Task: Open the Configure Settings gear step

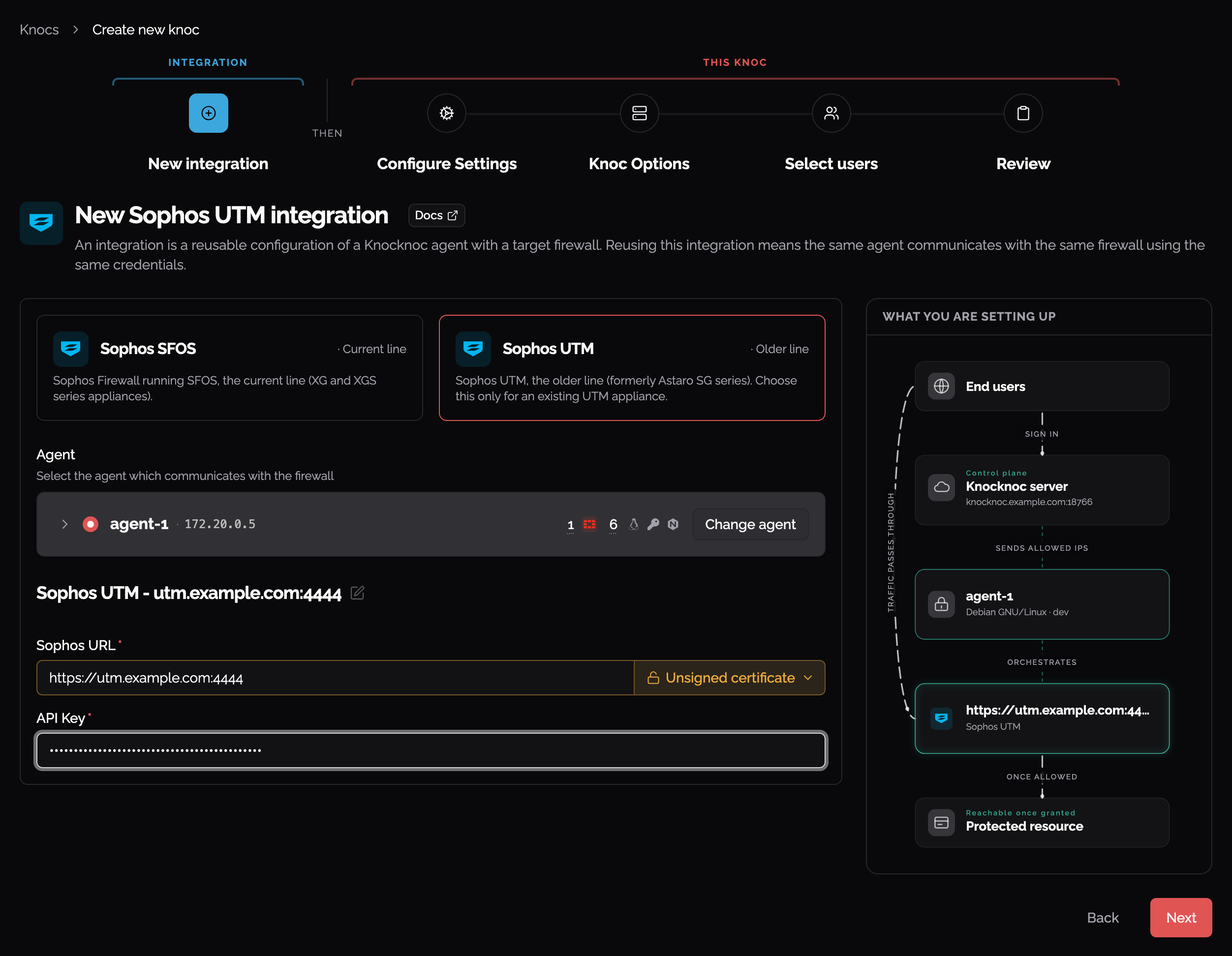Action: click(446, 113)
